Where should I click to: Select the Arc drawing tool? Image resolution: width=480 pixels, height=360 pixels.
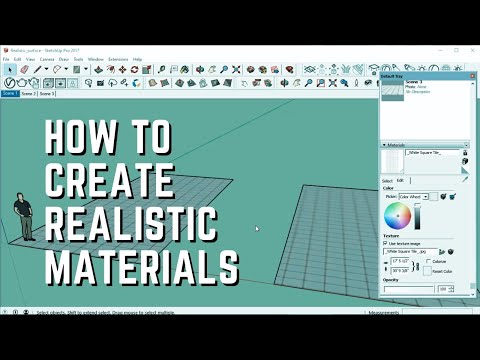click(57, 70)
